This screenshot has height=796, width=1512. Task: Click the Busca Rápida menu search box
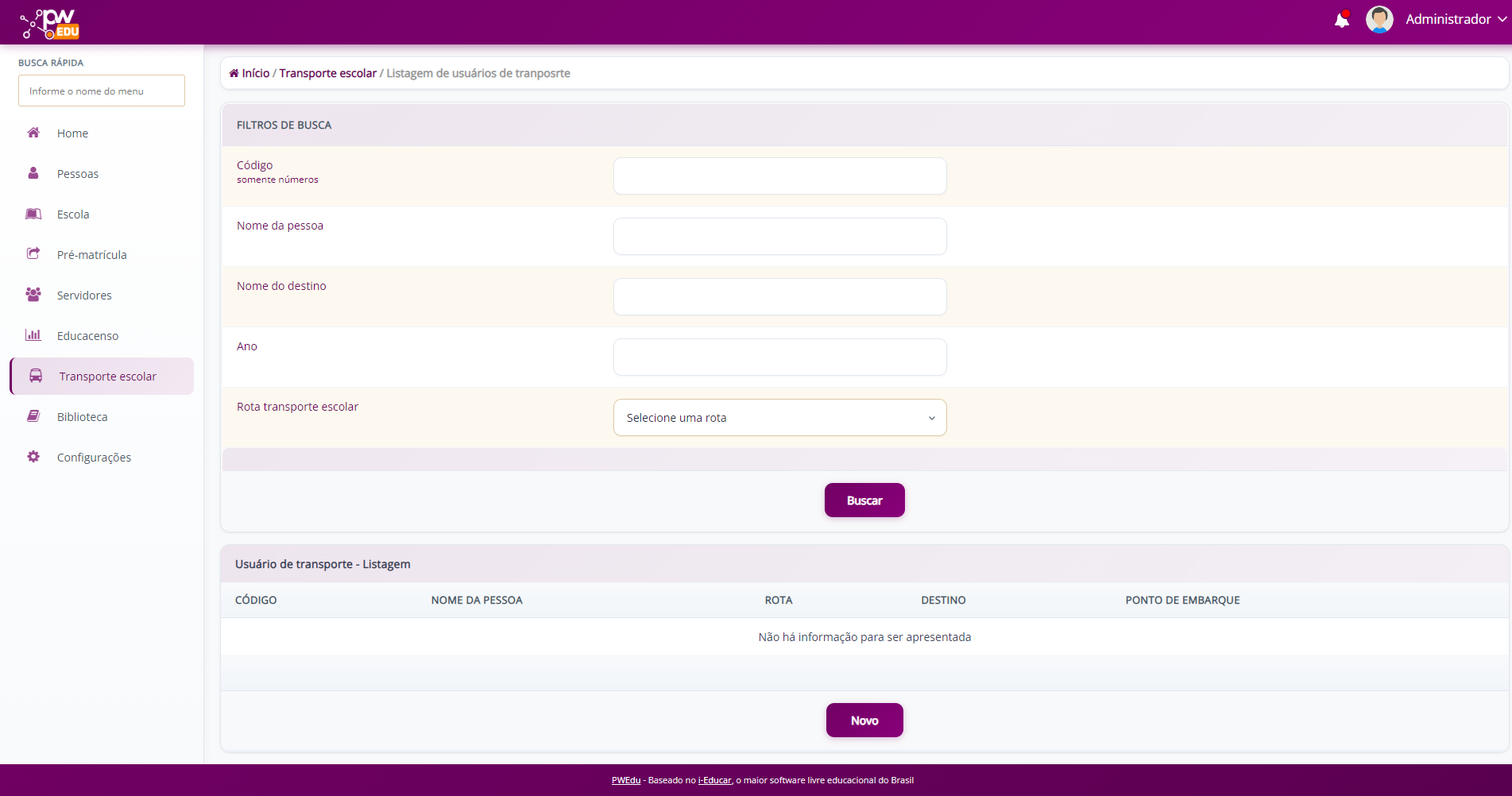click(x=102, y=91)
